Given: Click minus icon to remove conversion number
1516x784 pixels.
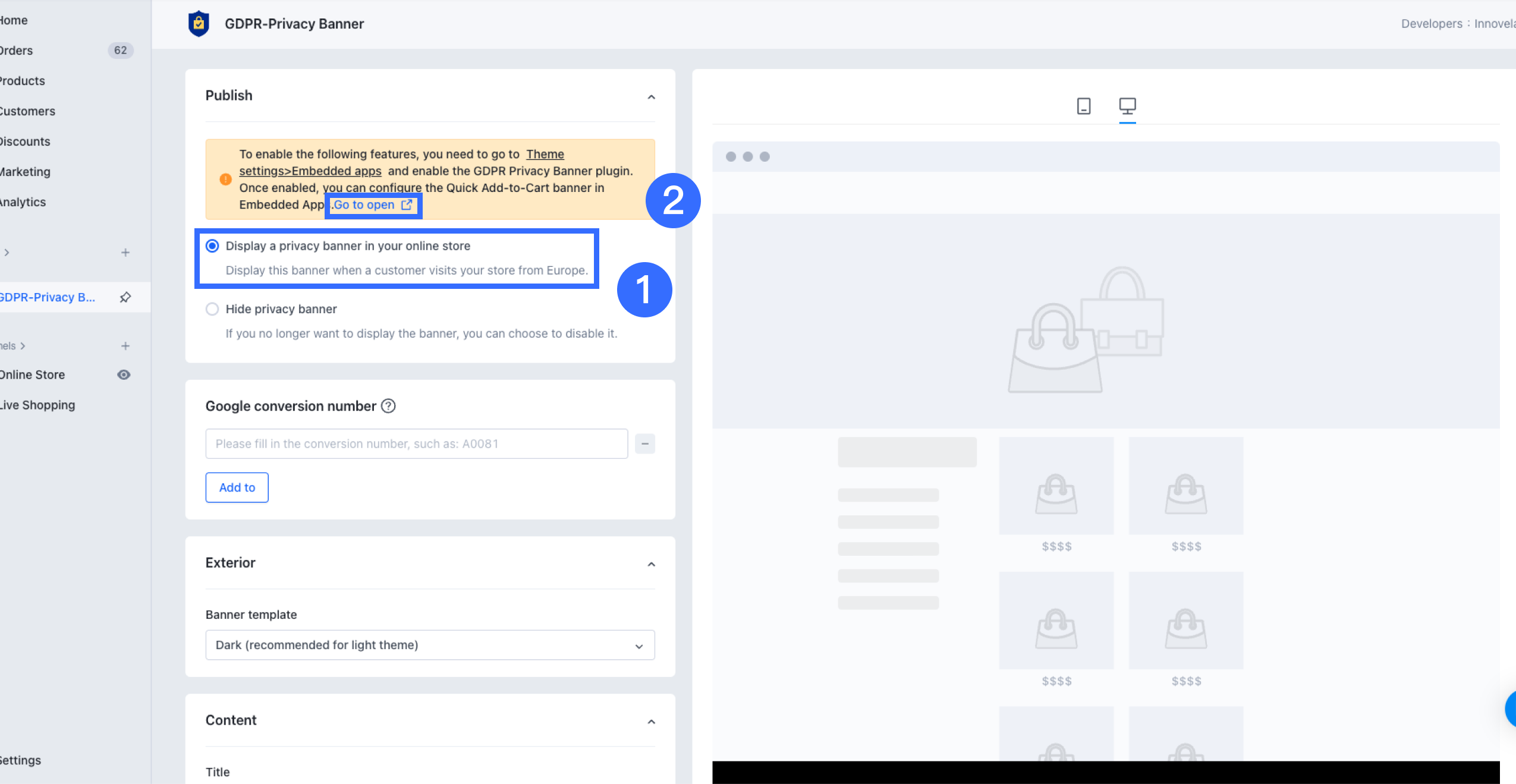Looking at the screenshot, I should (x=644, y=444).
